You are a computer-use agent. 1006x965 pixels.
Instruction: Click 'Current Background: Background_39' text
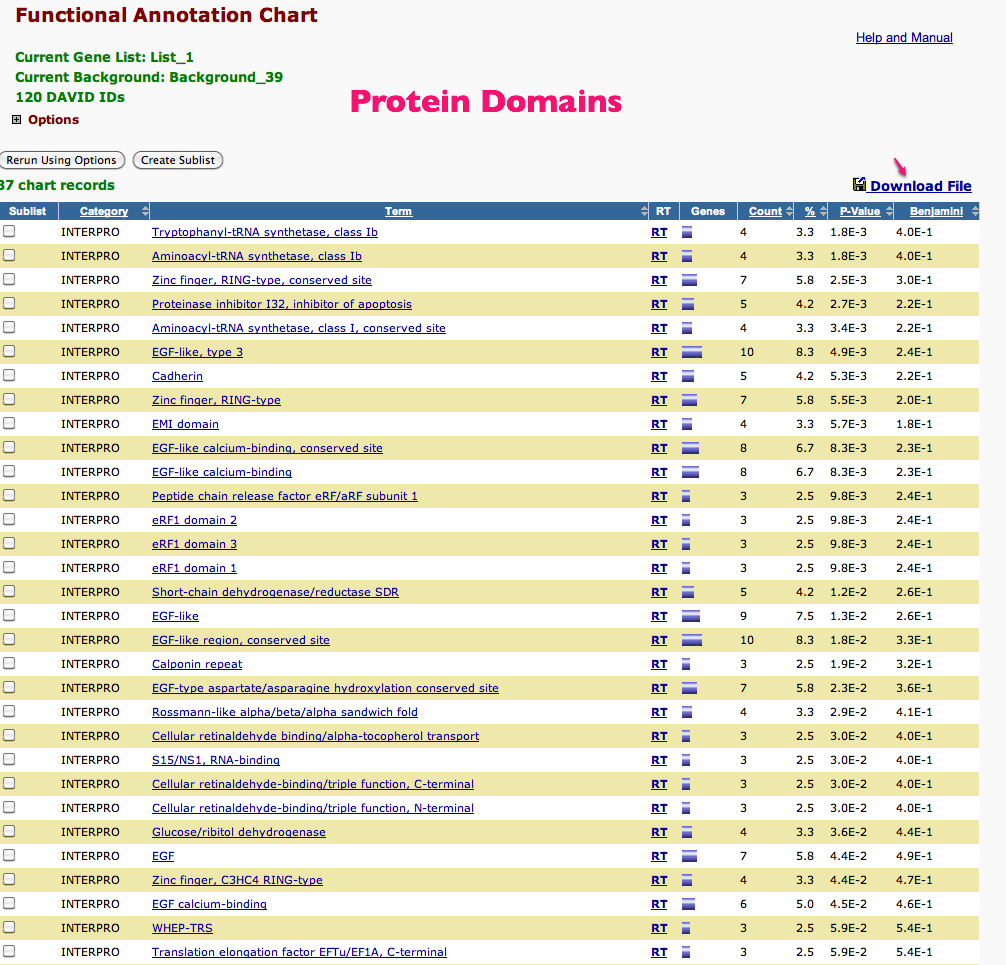[149, 77]
